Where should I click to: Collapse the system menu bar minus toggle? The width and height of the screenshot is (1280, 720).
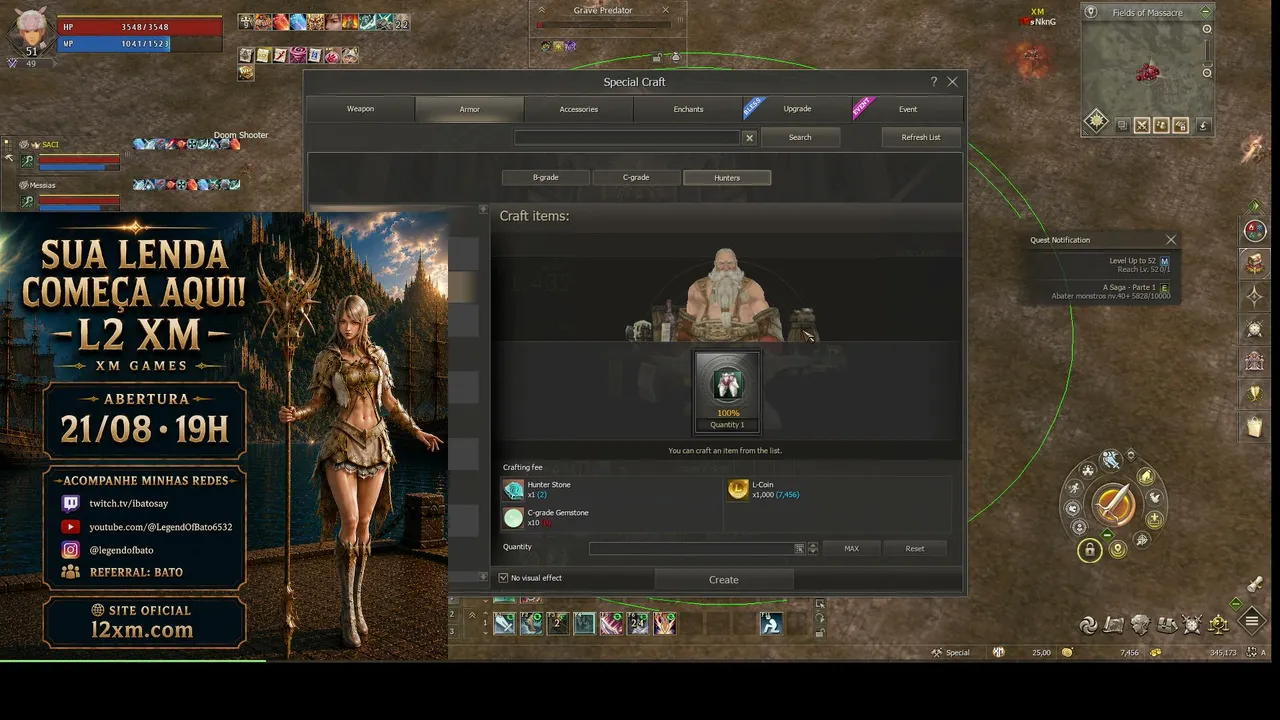click(1236, 604)
